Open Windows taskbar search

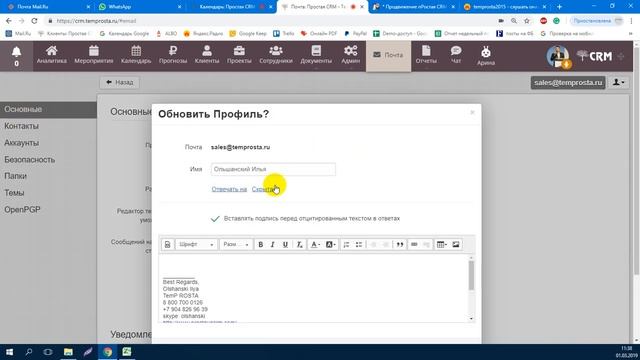coord(29,352)
